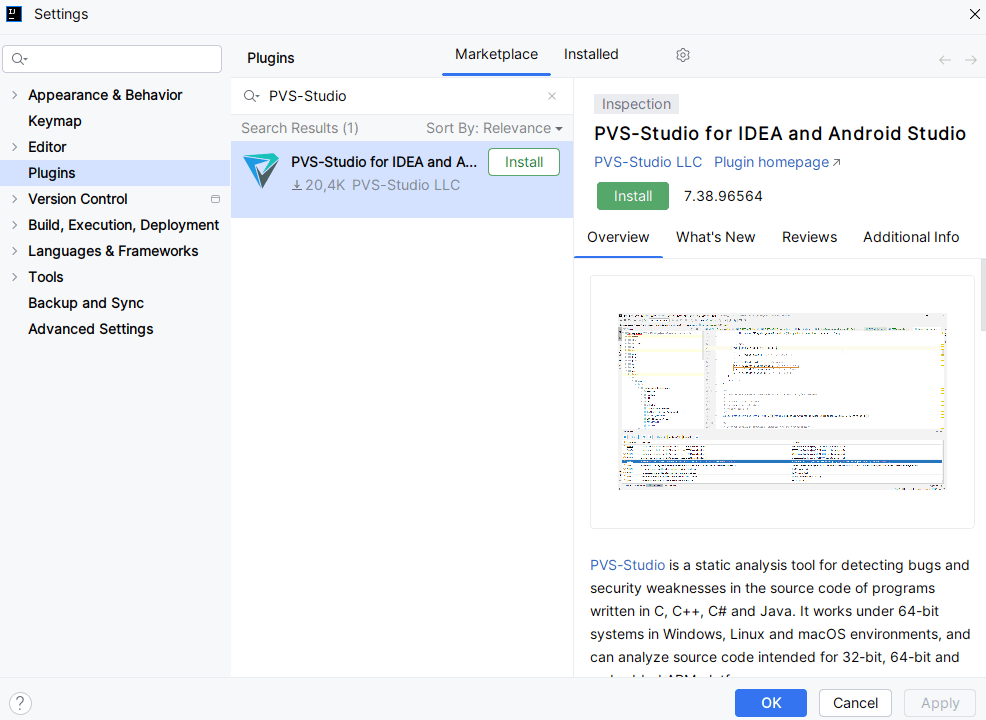Click the plugin search magnifier icon
986x720 pixels.
251,96
